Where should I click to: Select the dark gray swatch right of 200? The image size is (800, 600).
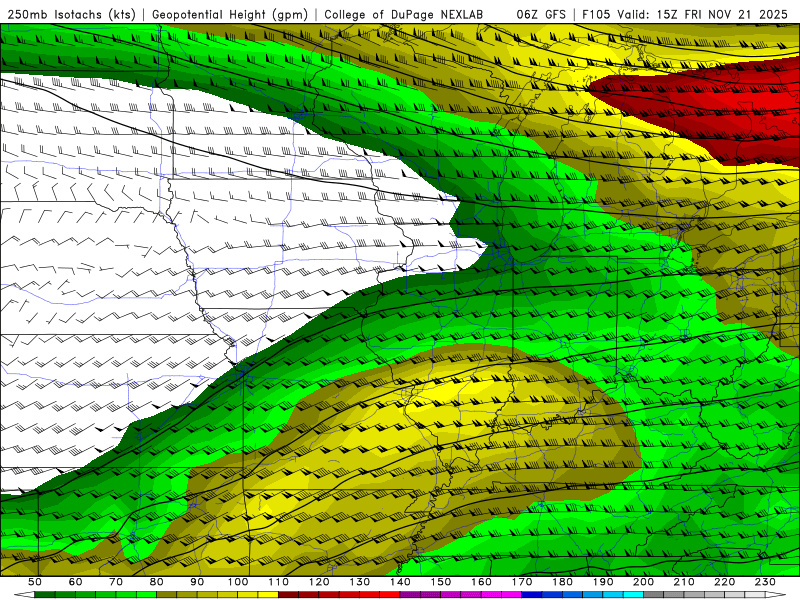[x=654, y=595]
